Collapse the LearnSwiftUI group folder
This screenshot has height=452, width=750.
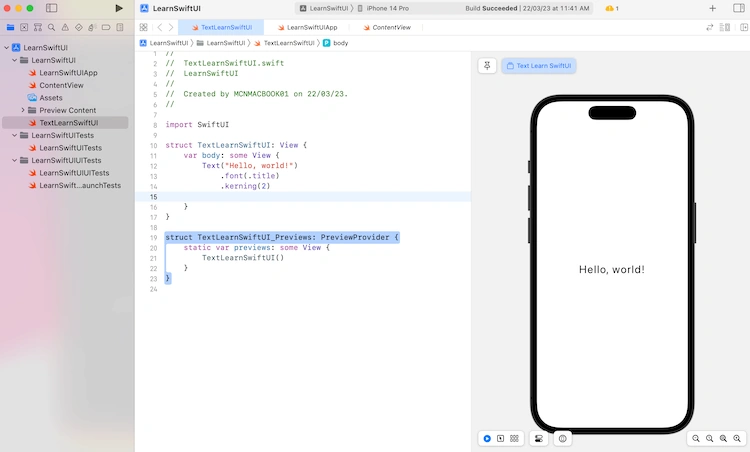pyautogui.click(x=14, y=60)
